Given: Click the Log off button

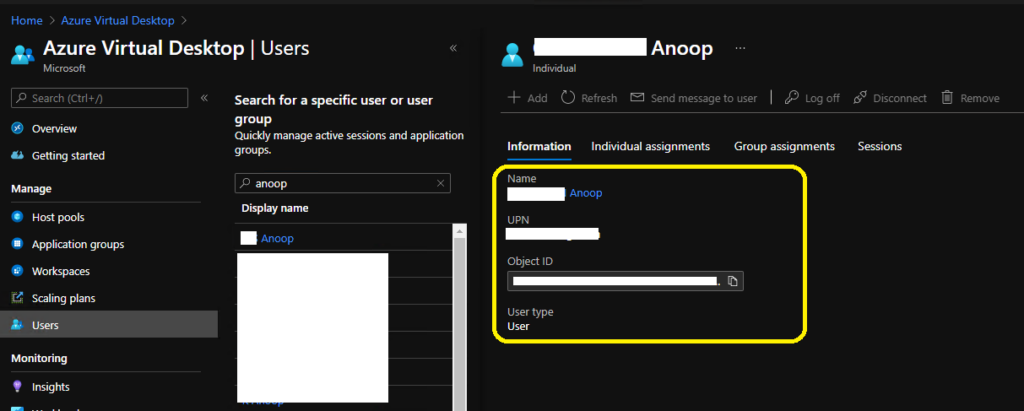Looking at the screenshot, I should 812,98.
